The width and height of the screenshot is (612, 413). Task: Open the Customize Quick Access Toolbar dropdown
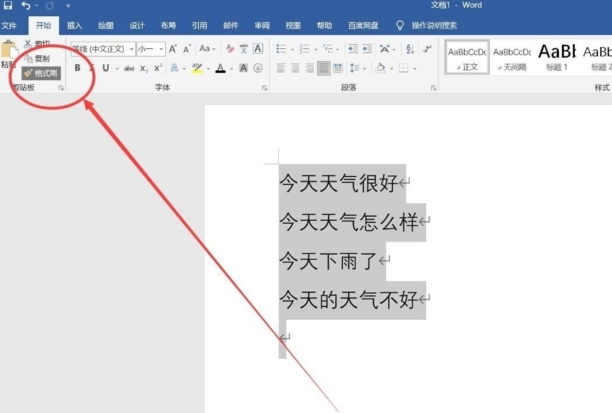(68, 6)
